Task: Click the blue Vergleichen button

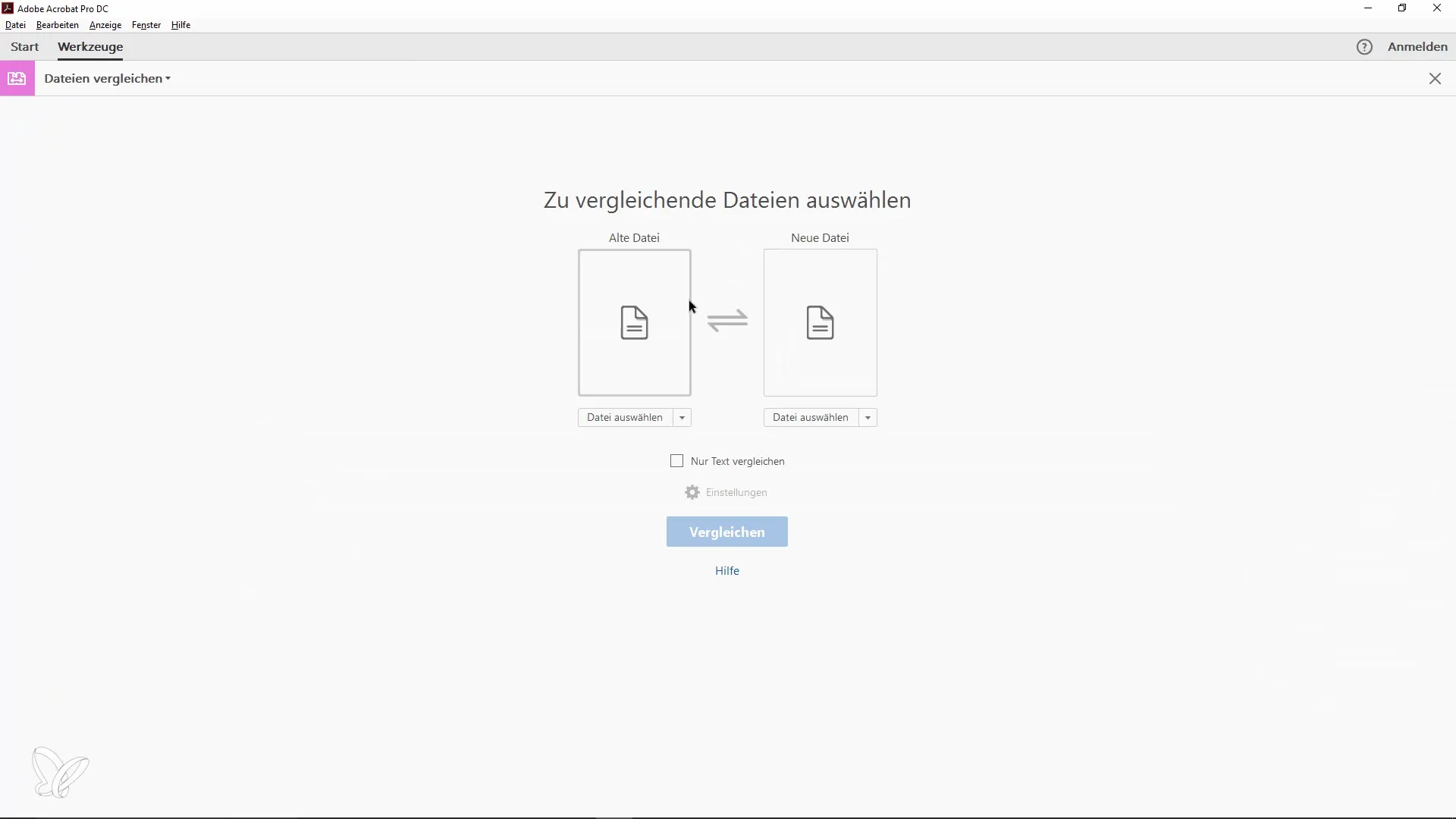Action: pos(727,532)
